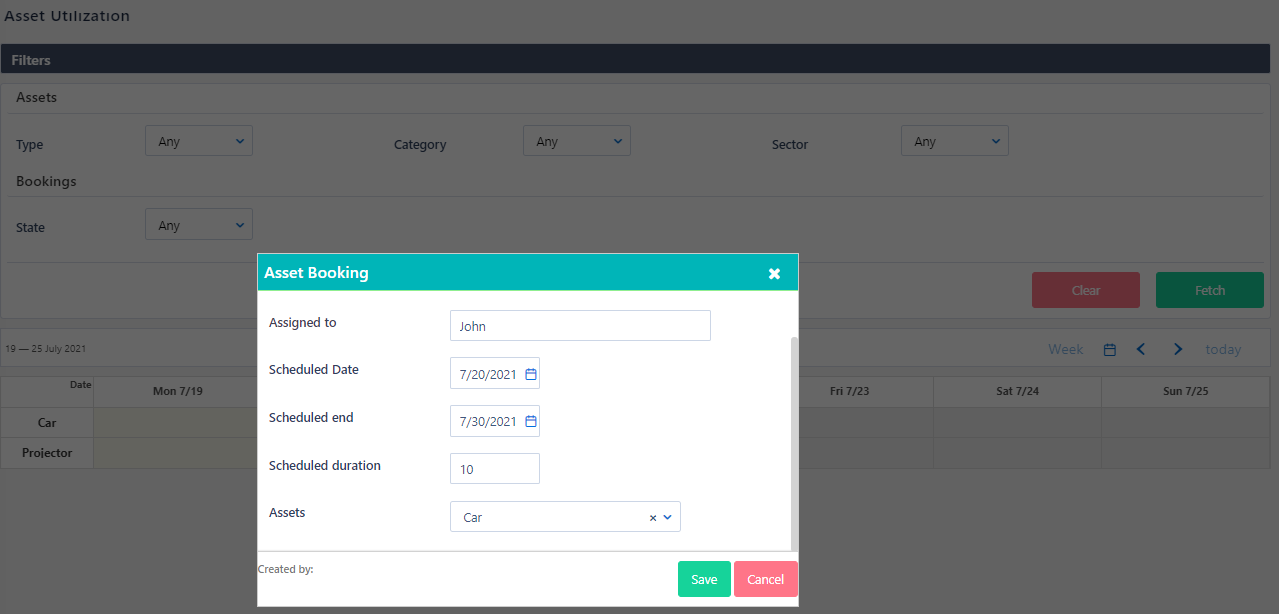The width and height of the screenshot is (1279, 614).
Task: Remove Car from Assets using the x icon
Action: click(652, 517)
